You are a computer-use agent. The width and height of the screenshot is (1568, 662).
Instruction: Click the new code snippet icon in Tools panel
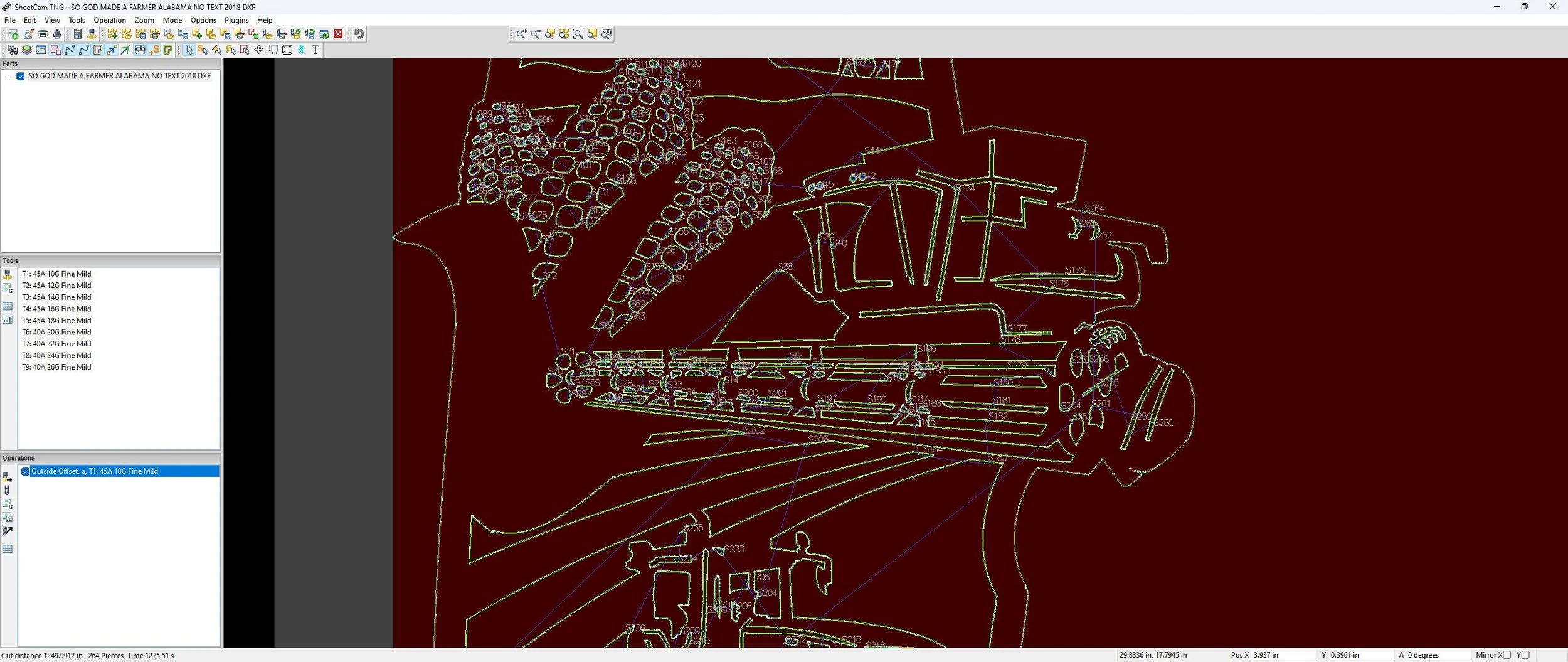(x=8, y=288)
